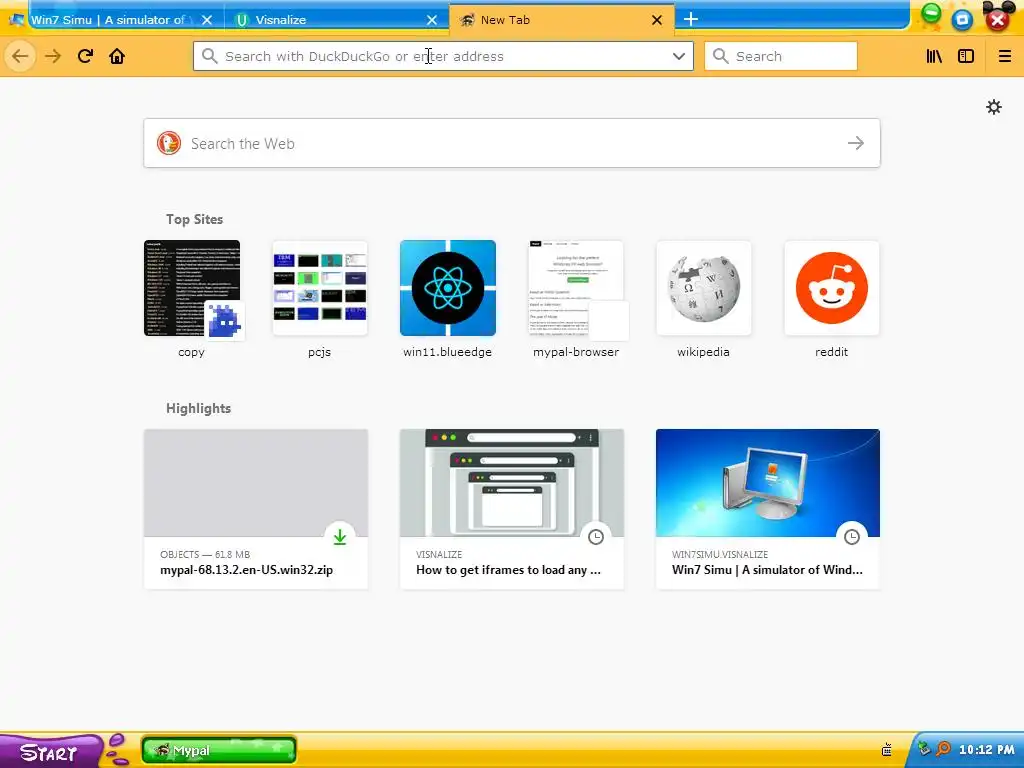
Task: Submit web search with arrow button
Action: coord(856,143)
